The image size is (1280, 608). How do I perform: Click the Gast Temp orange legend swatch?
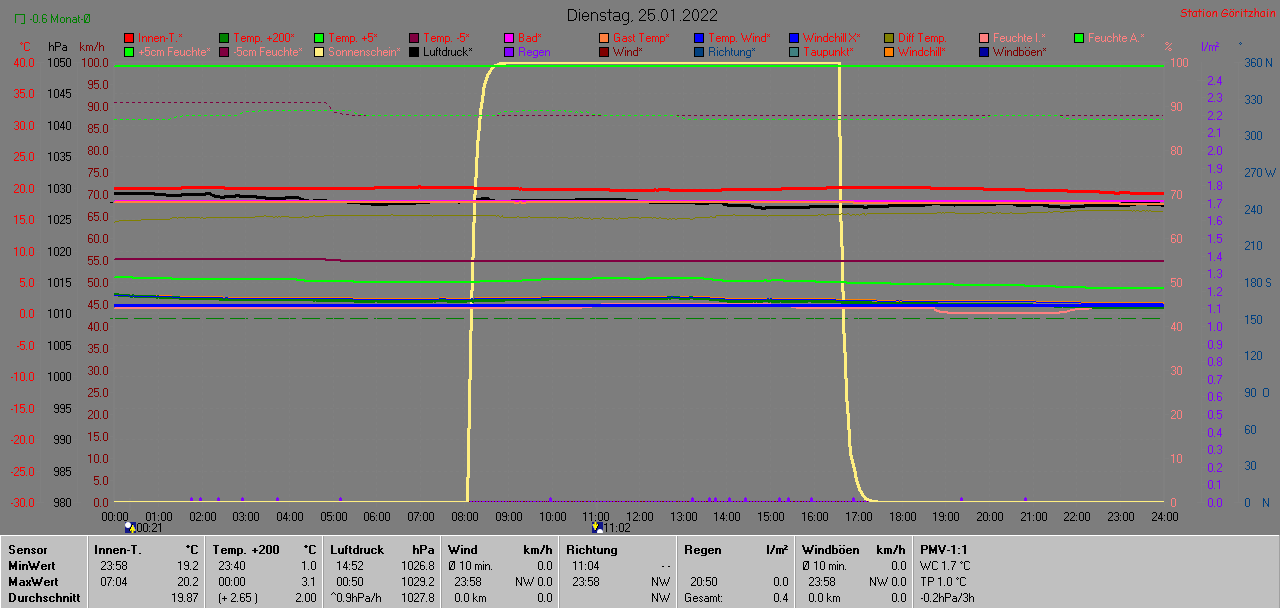click(x=604, y=38)
